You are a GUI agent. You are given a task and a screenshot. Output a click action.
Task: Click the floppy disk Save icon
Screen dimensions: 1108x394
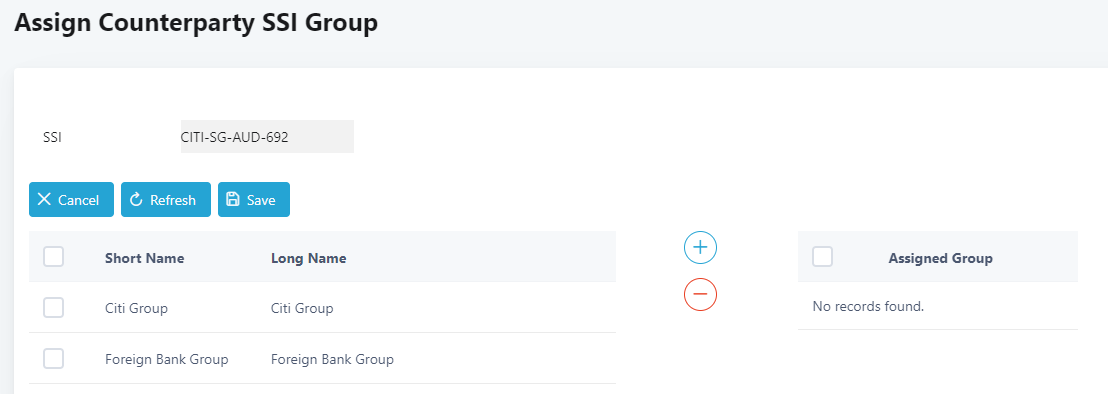pos(232,200)
